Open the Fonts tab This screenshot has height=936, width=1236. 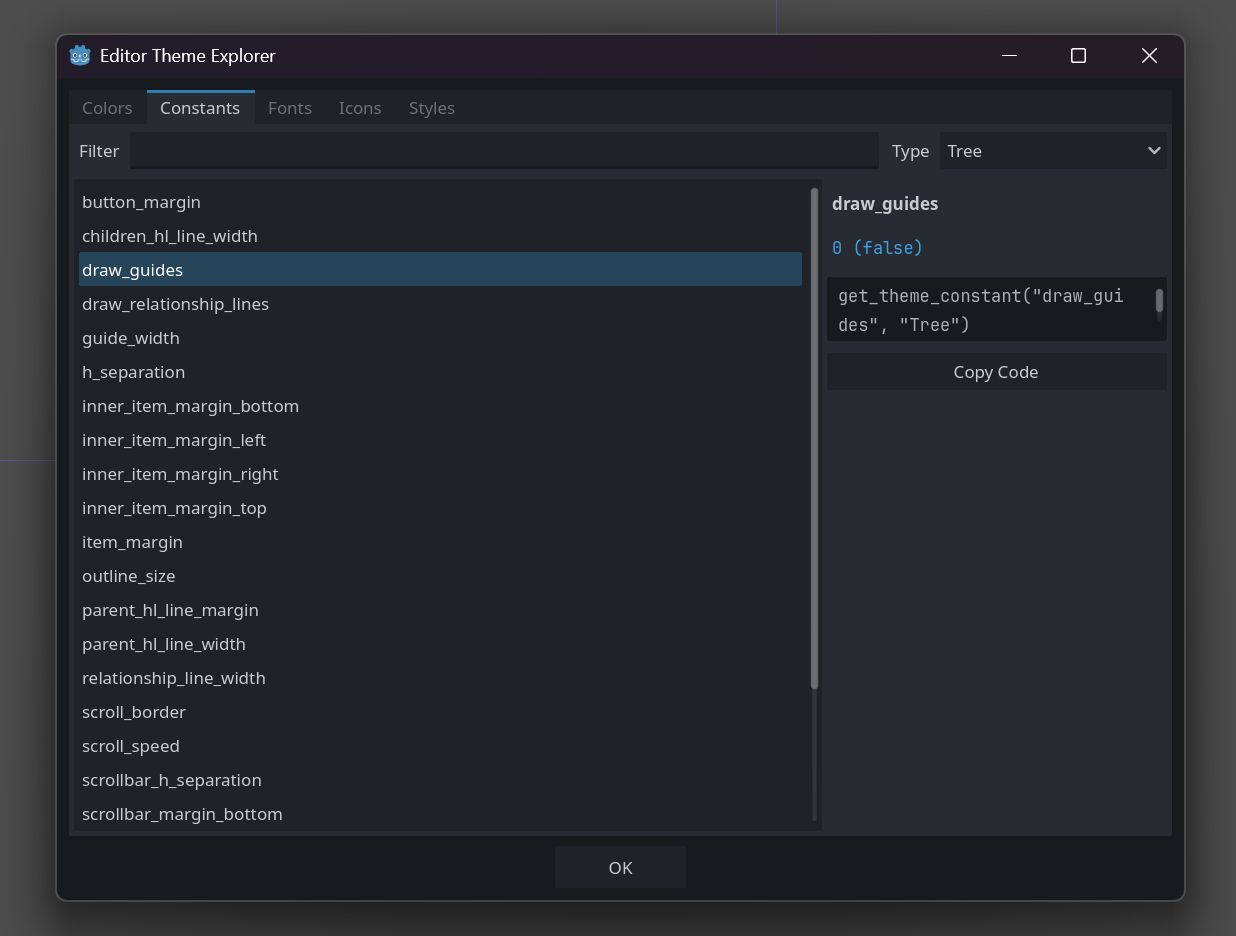tap(290, 108)
